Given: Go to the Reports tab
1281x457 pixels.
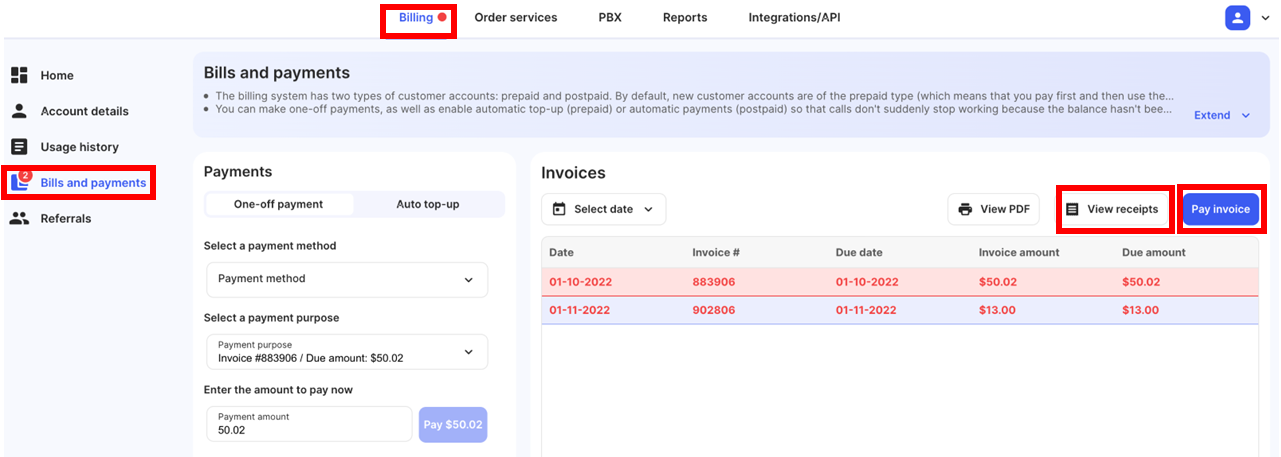Looking at the screenshot, I should pos(684,17).
